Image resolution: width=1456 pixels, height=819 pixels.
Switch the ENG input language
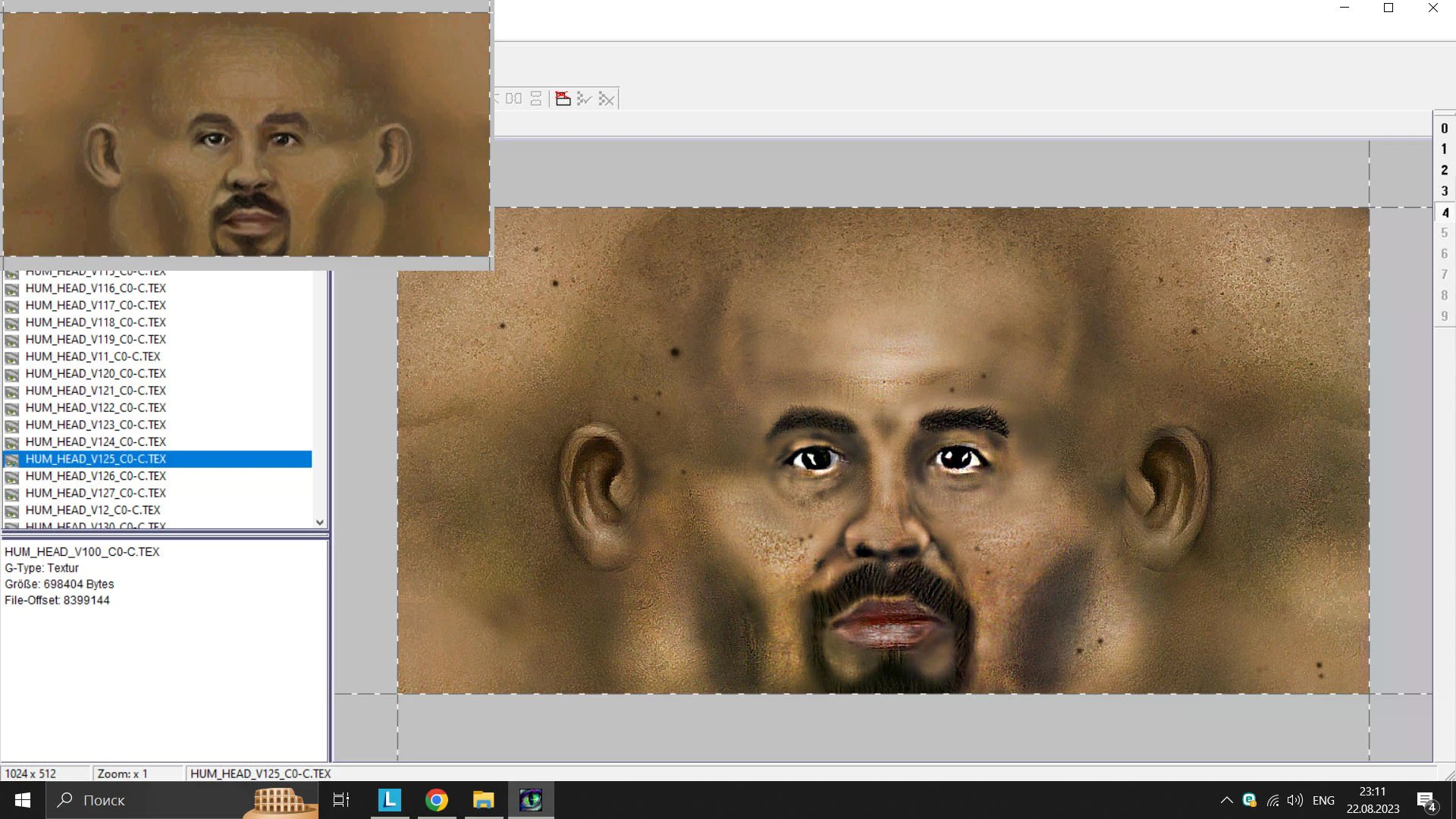[x=1323, y=800]
